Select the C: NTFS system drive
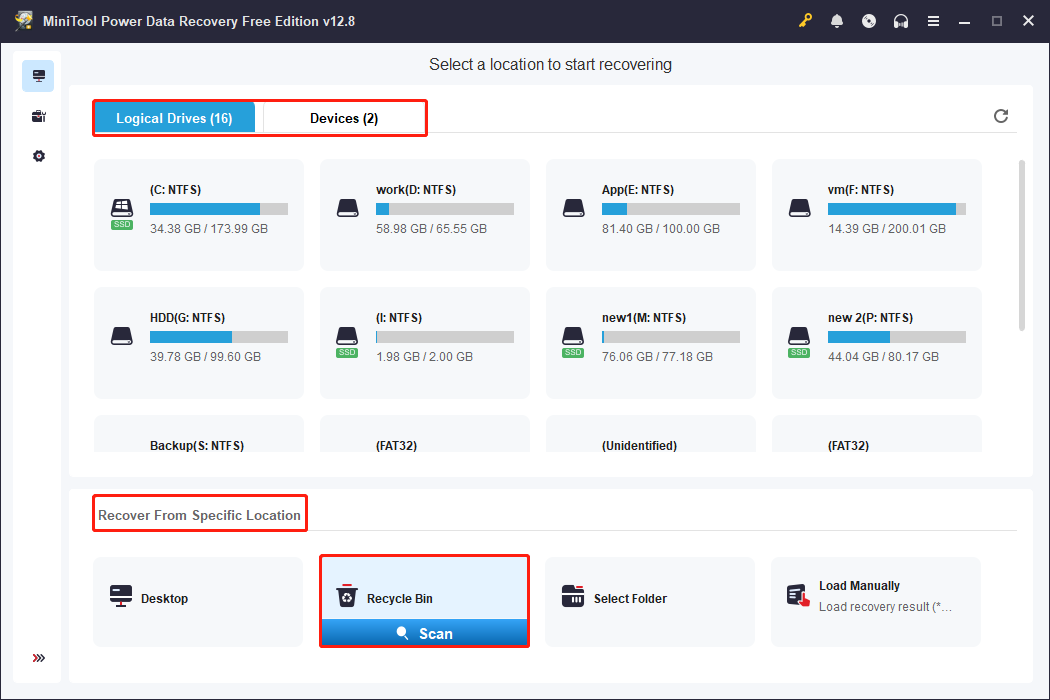This screenshot has width=1050, height=700. [x=198, y=214]
